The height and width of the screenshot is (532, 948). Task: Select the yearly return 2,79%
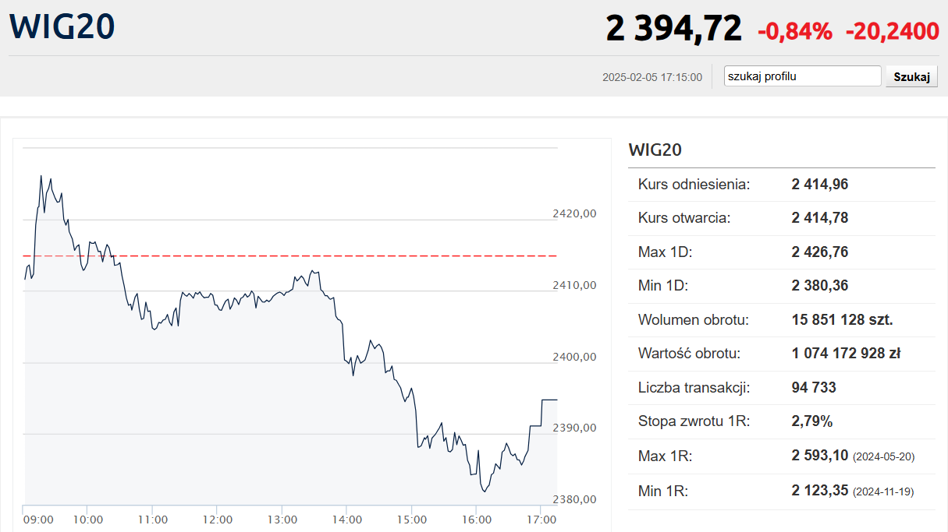812,421
